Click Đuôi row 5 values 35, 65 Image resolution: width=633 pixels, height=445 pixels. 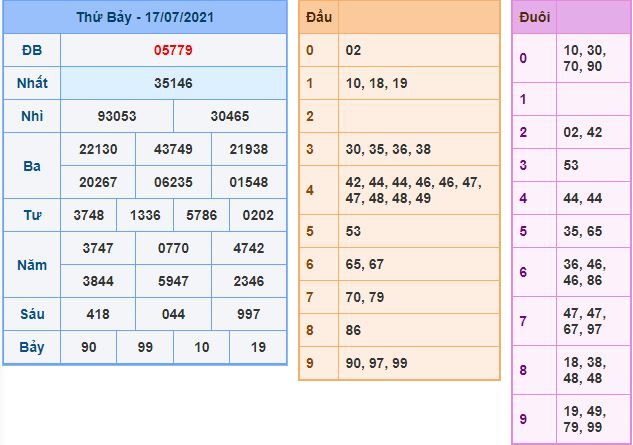click(583, 231)
